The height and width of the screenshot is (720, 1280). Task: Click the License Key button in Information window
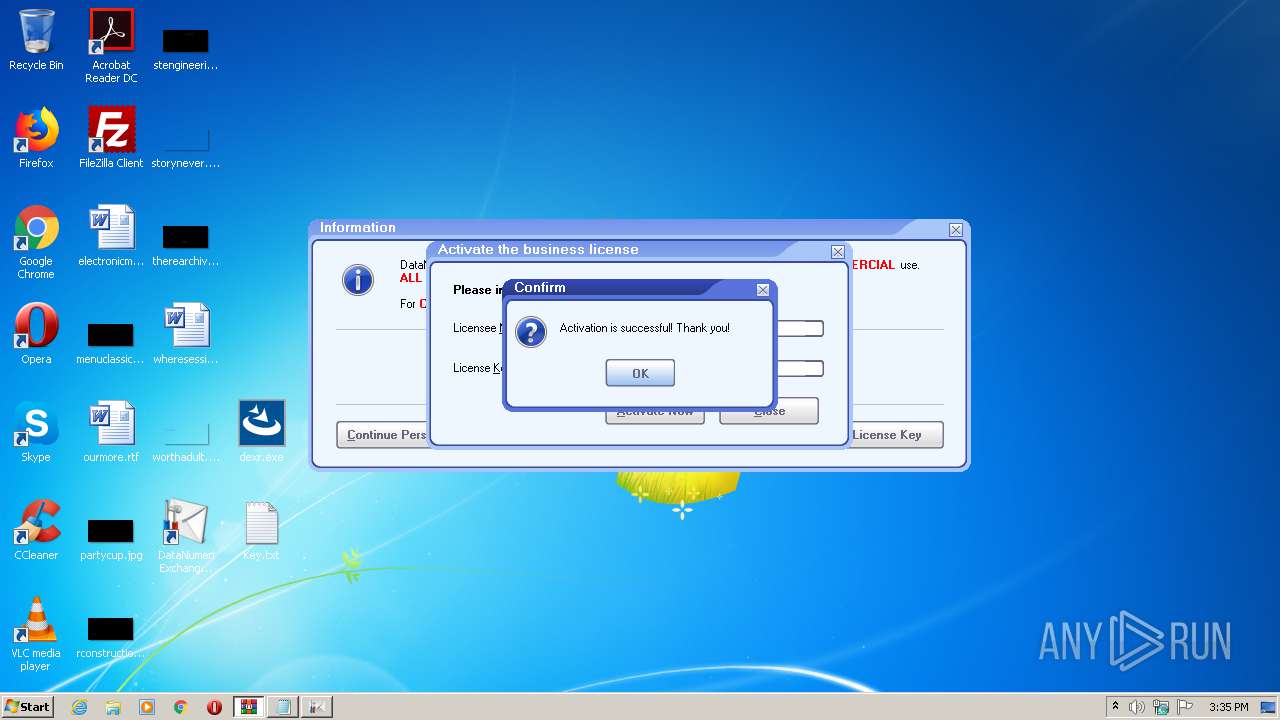(896, 435)
